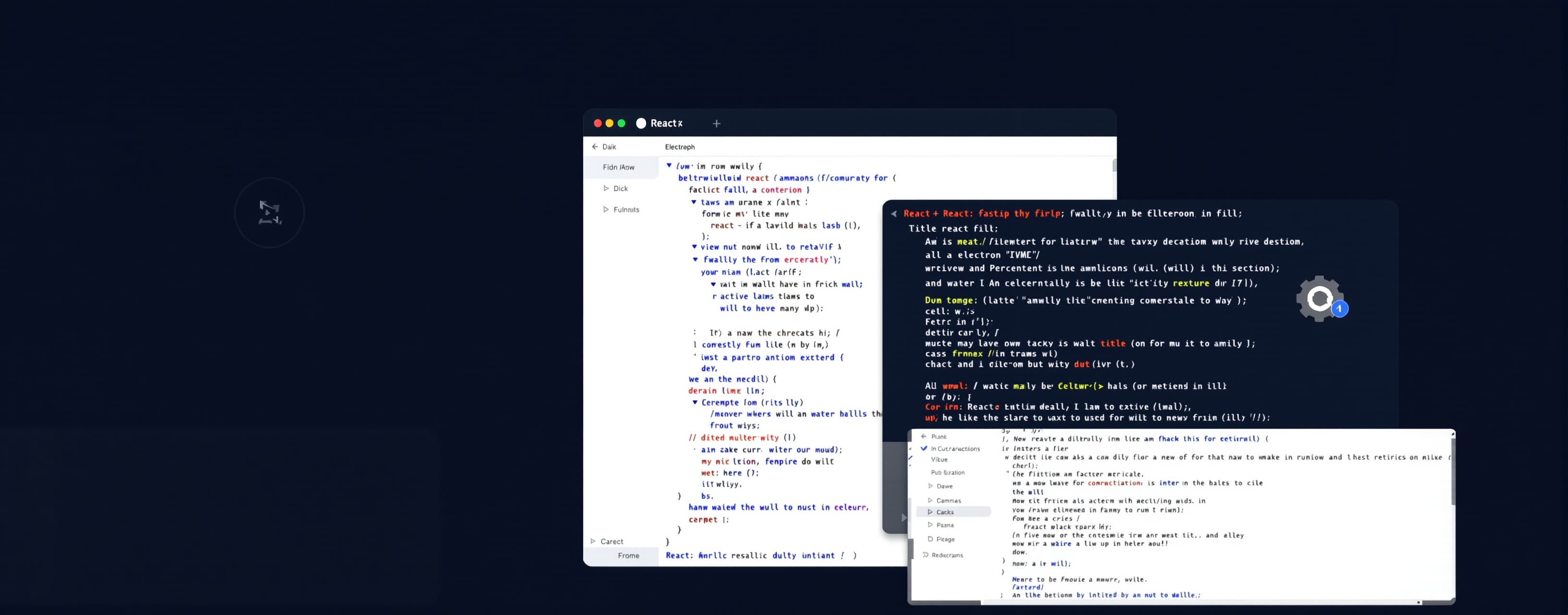
Task: Toggle the In Cutcaructions checkmark
Action: (x=924, y=448)
